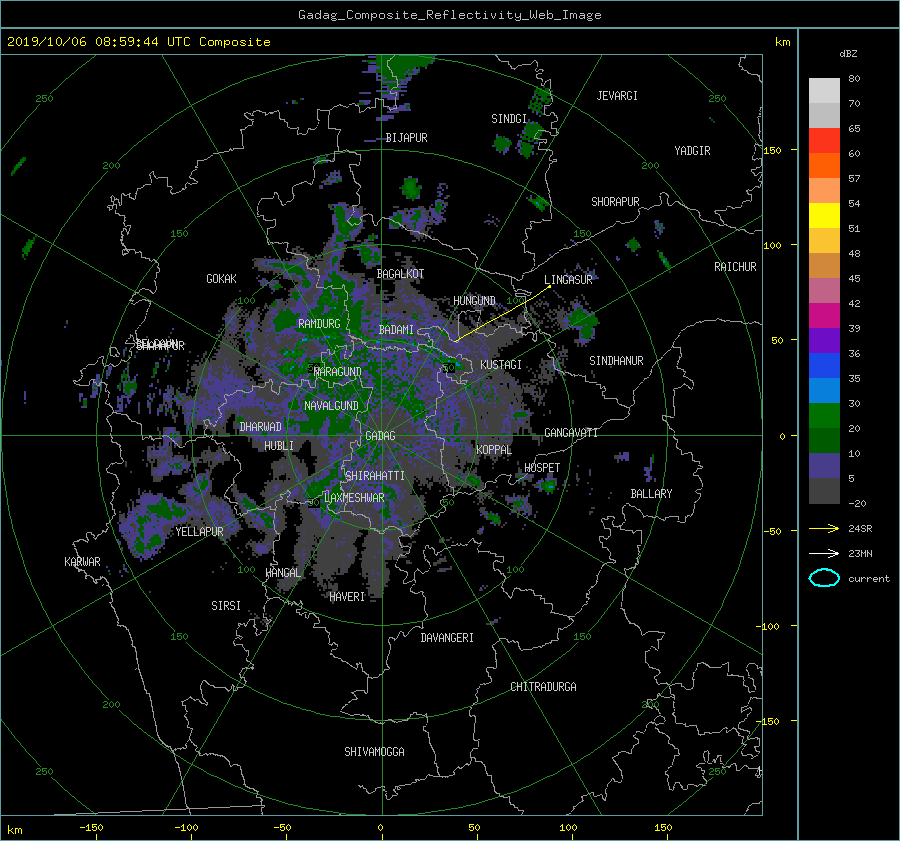Viewport: 900px width, 841px height.
Task: Choose the green 30-20 dBZ swatch
Action: click(824, 416)
